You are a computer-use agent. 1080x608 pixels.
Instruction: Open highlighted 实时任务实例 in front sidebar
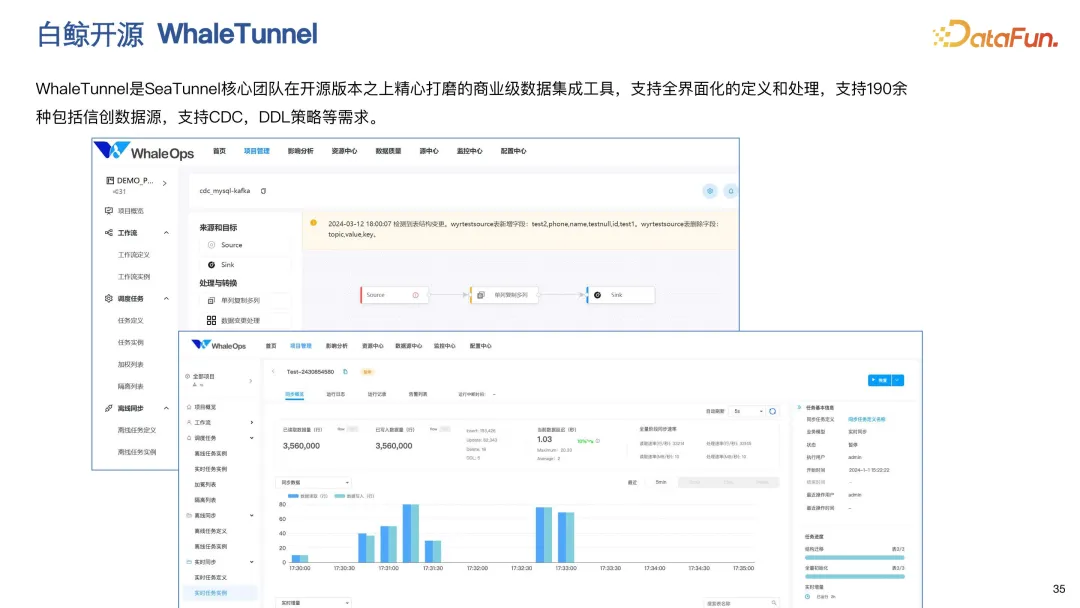tap(220, 593)
